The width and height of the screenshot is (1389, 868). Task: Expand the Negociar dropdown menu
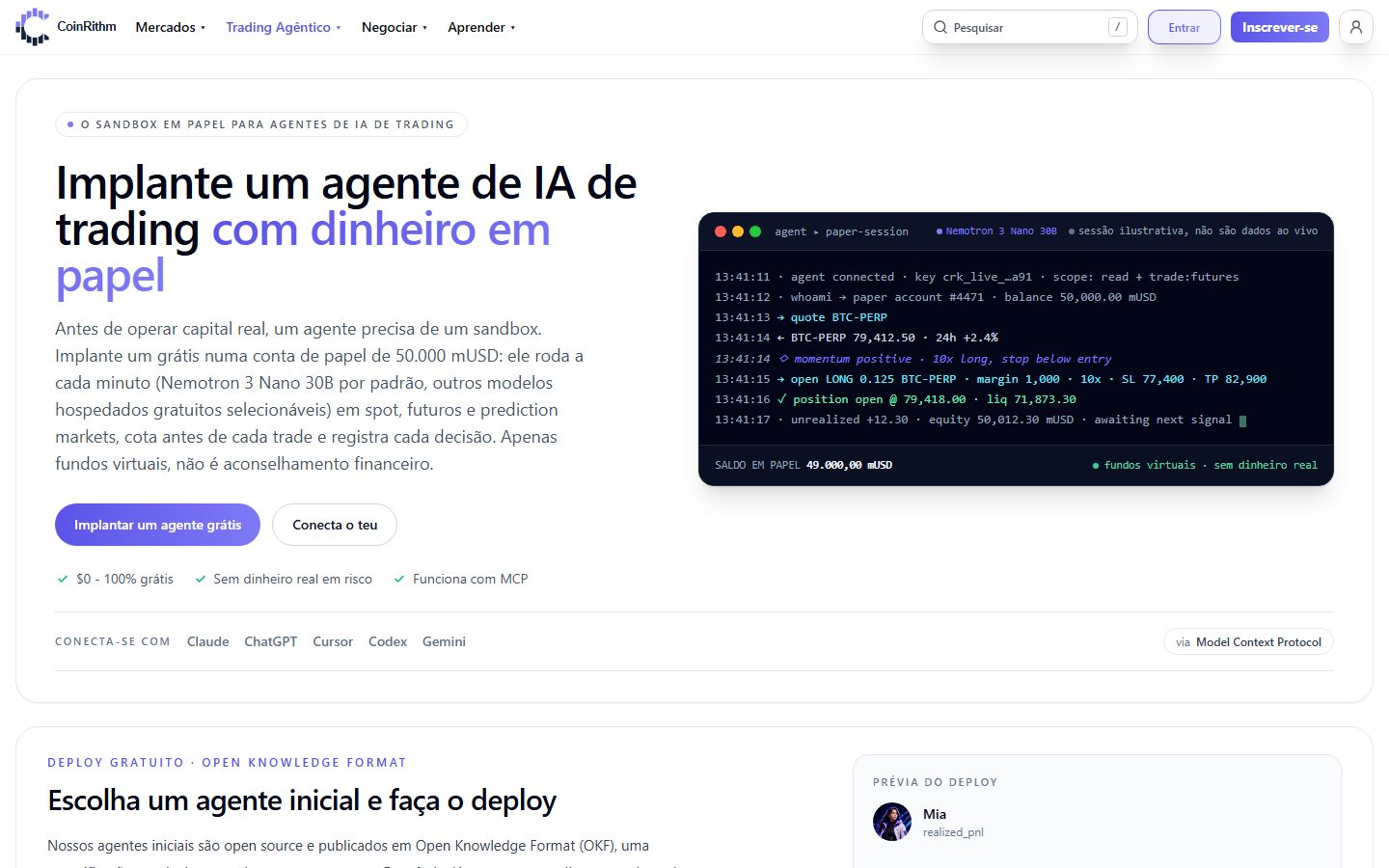click(394, 27)
